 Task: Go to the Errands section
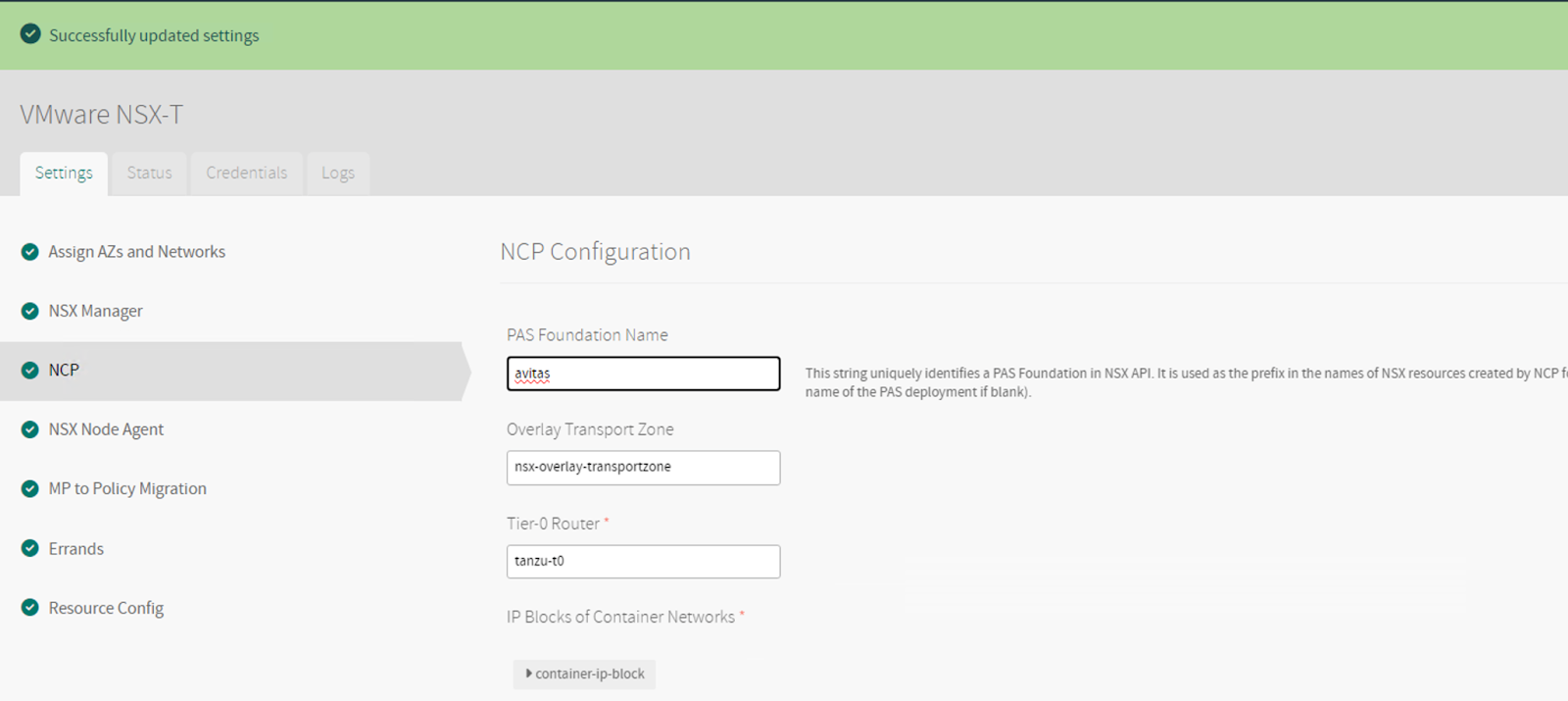(76, 548)
